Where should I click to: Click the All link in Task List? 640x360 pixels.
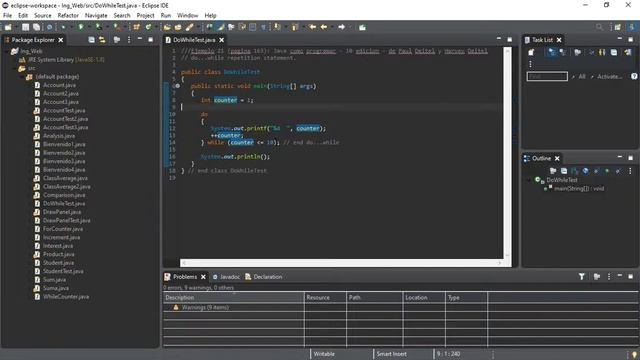point(582,76)
